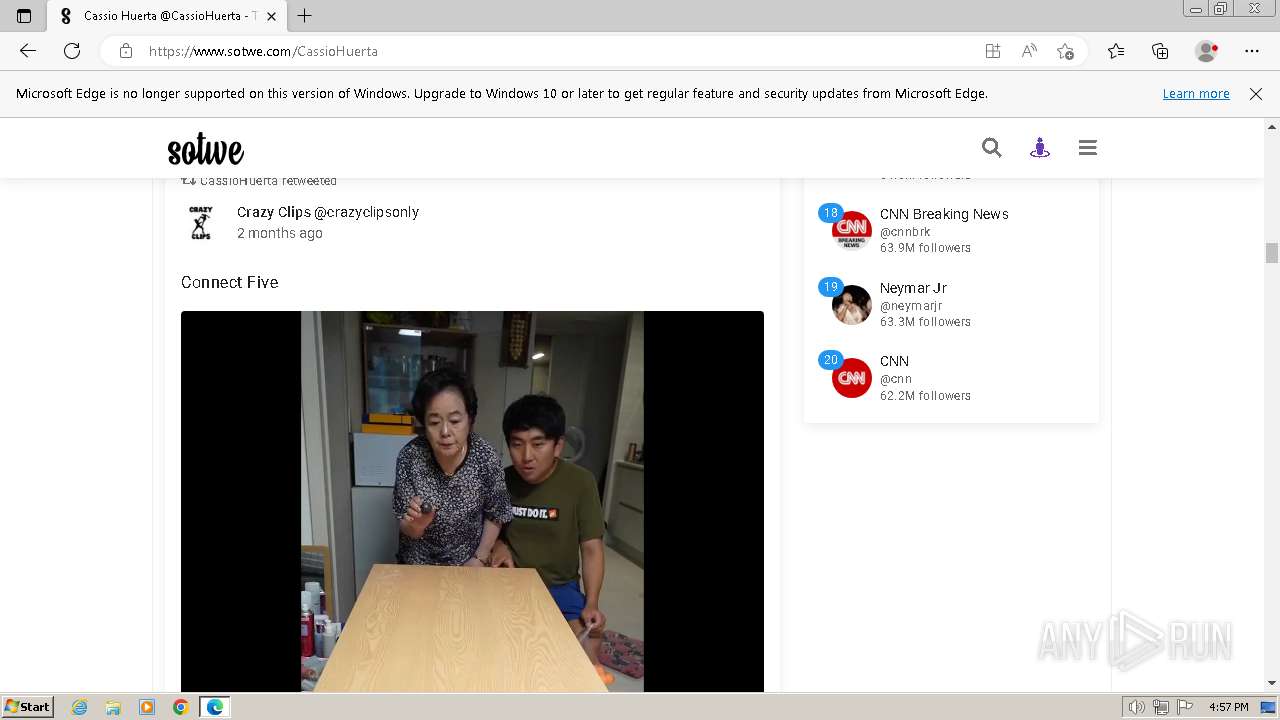The height and width of the screenshot is (720, 1280).
Task: Click the '2 months ago' timestamp
Action: click(x=280, y=233)
